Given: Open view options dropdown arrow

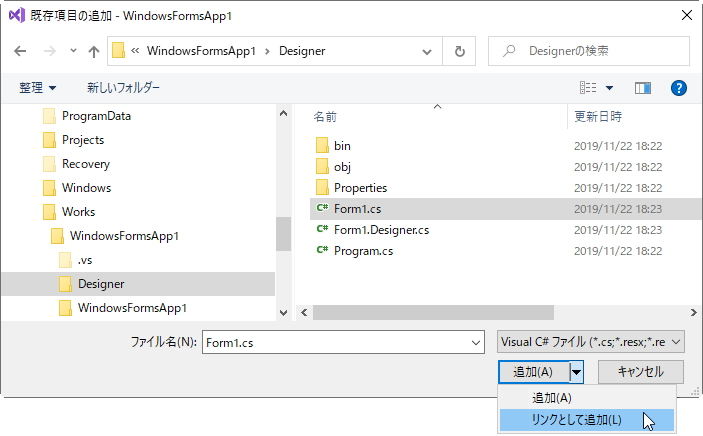Looking at the screenshot, I should 609,88.
